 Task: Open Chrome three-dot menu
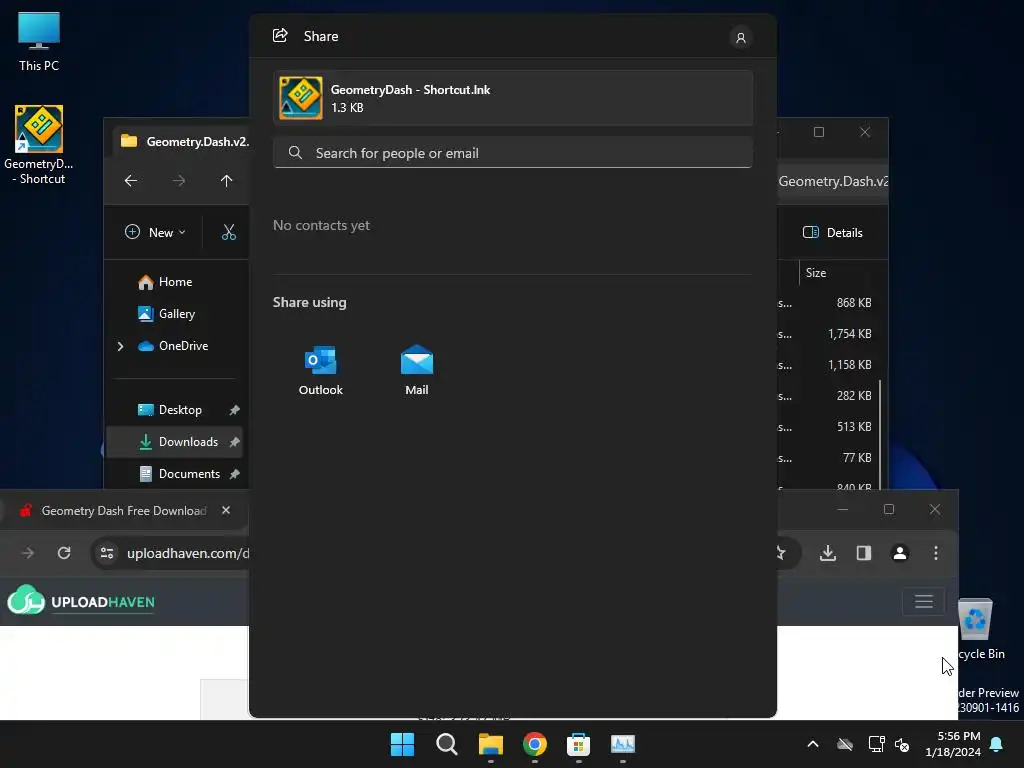tap(936, 553)
